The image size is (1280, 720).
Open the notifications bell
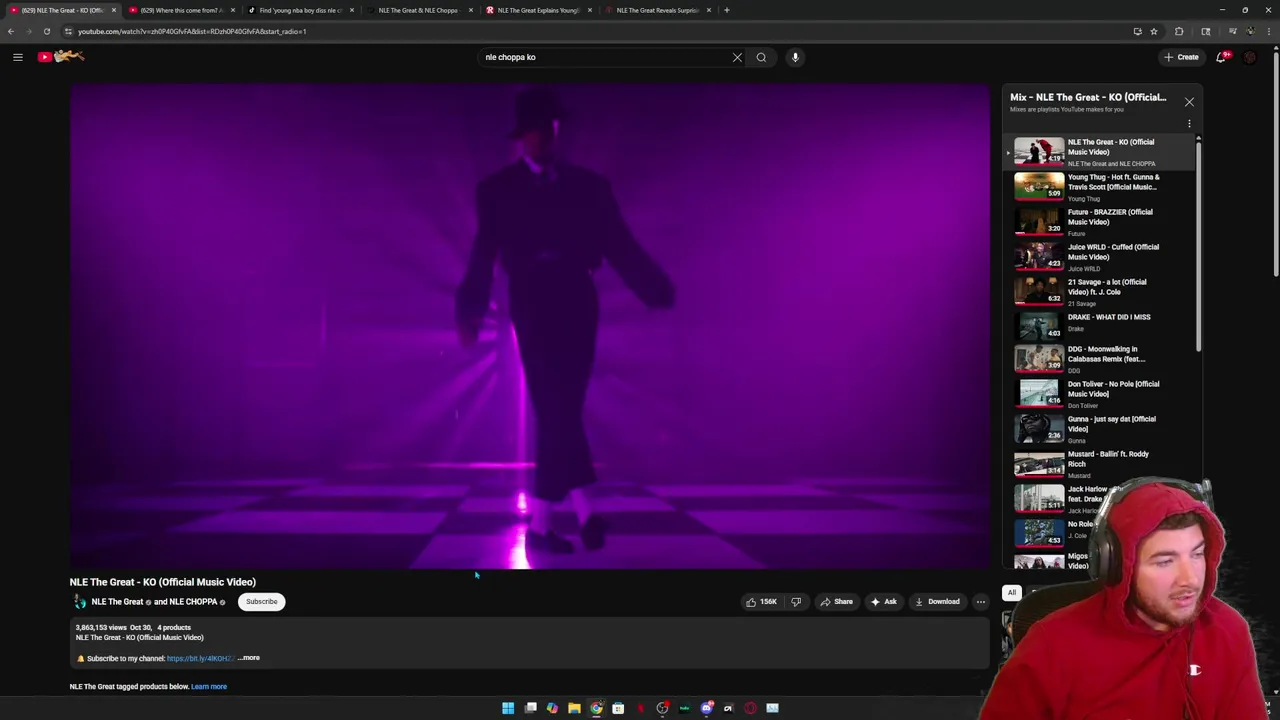tap(1221, 57)
